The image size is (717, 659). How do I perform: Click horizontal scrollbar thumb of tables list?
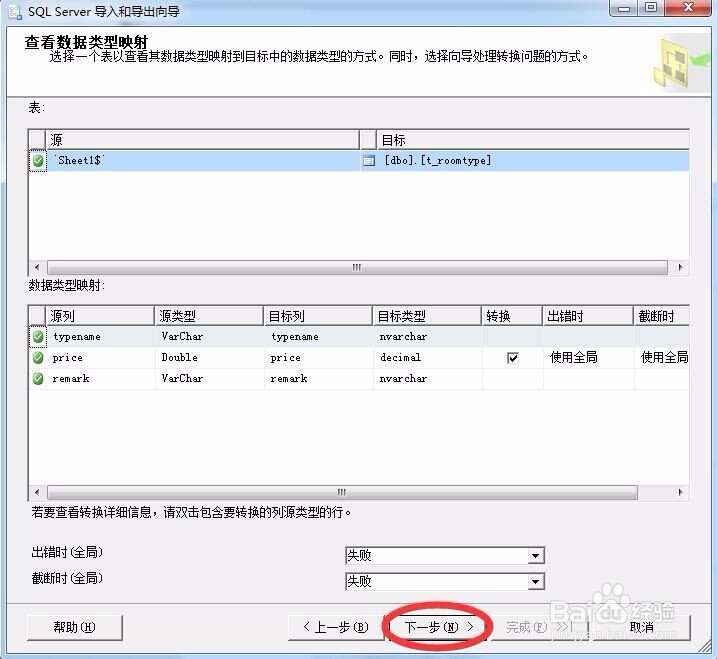point(357,267)
